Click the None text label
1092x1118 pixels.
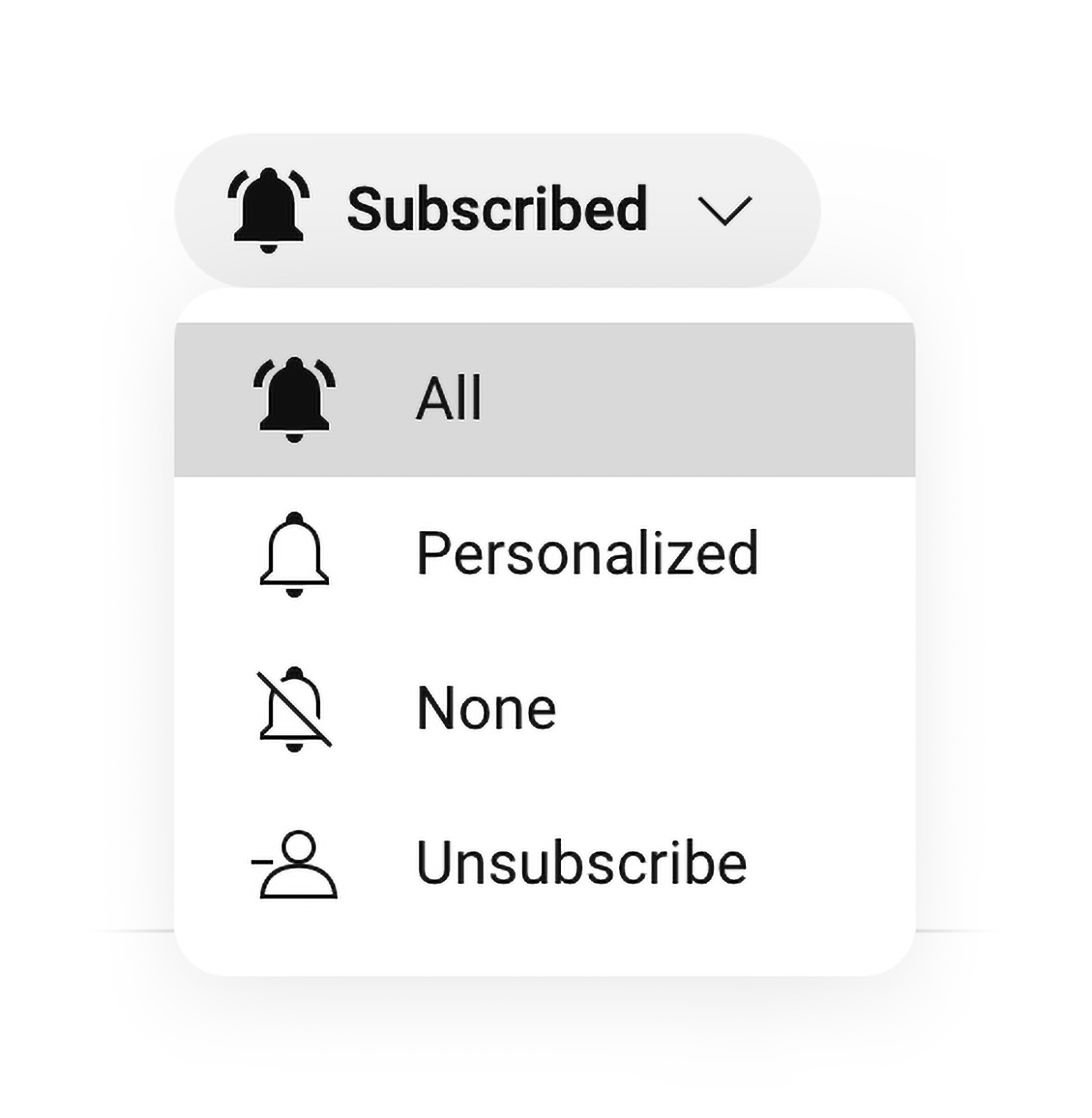pyautogui.click(x=486, y=708)
